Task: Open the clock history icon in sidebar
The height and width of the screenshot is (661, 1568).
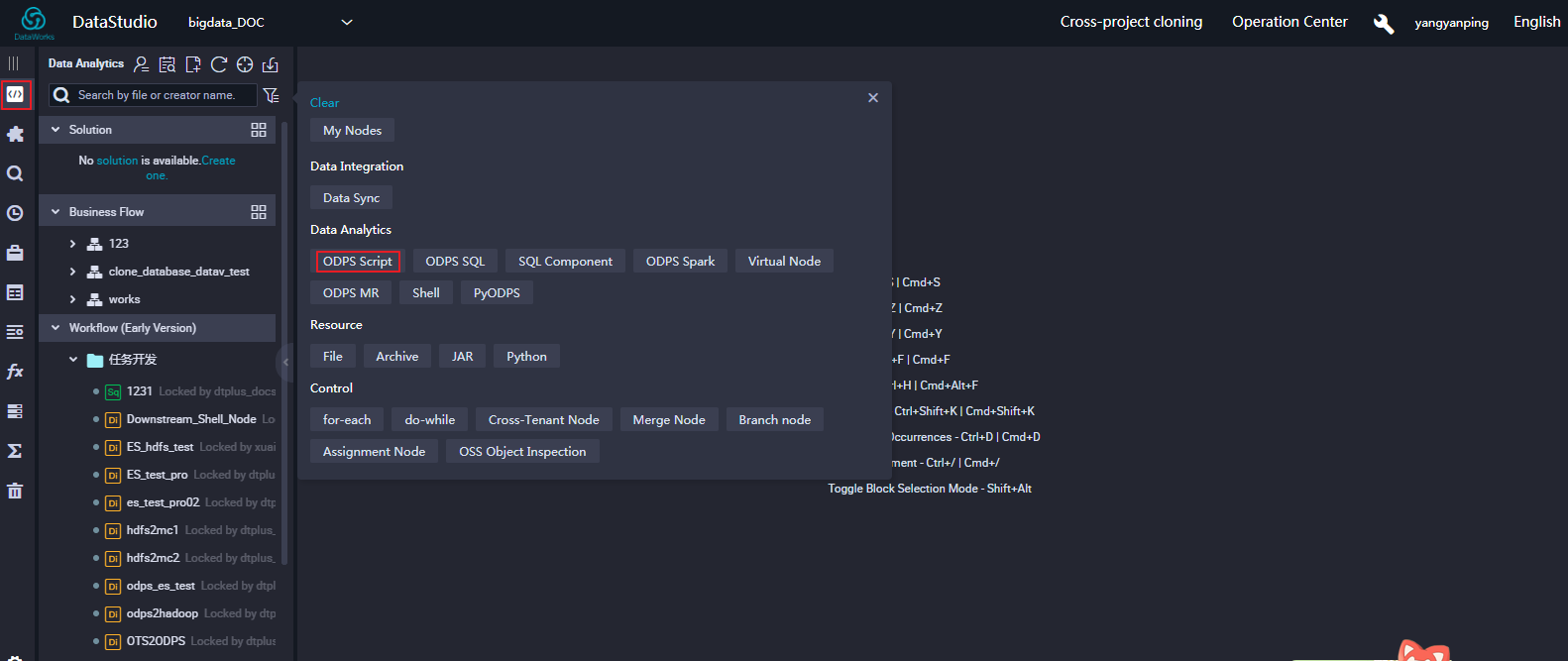Action: coord(15,213)
